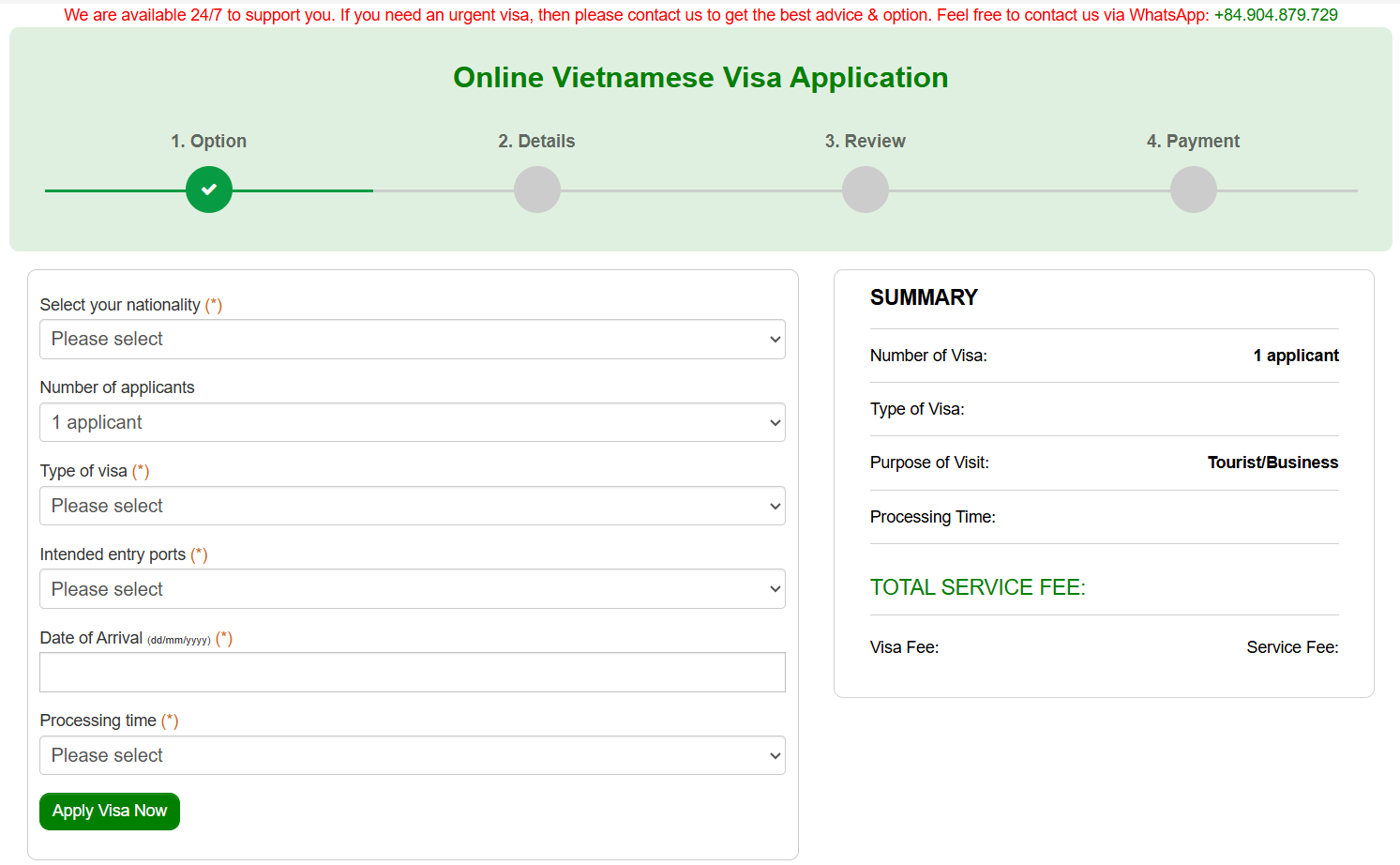
Task: Go to the "2. Details" step label
Action: 536,142
